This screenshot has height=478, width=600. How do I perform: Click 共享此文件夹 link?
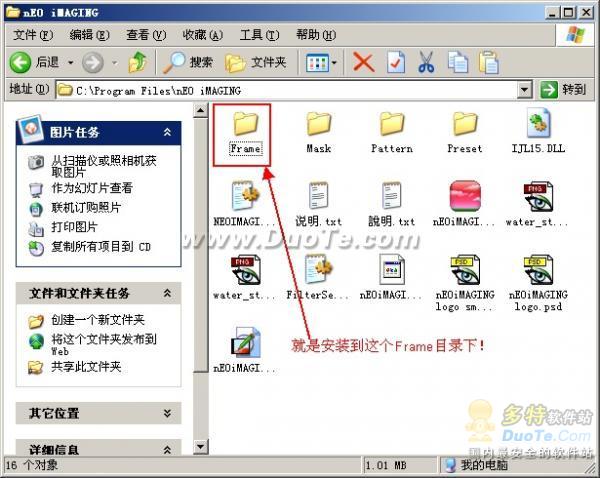tap(86, 367)
